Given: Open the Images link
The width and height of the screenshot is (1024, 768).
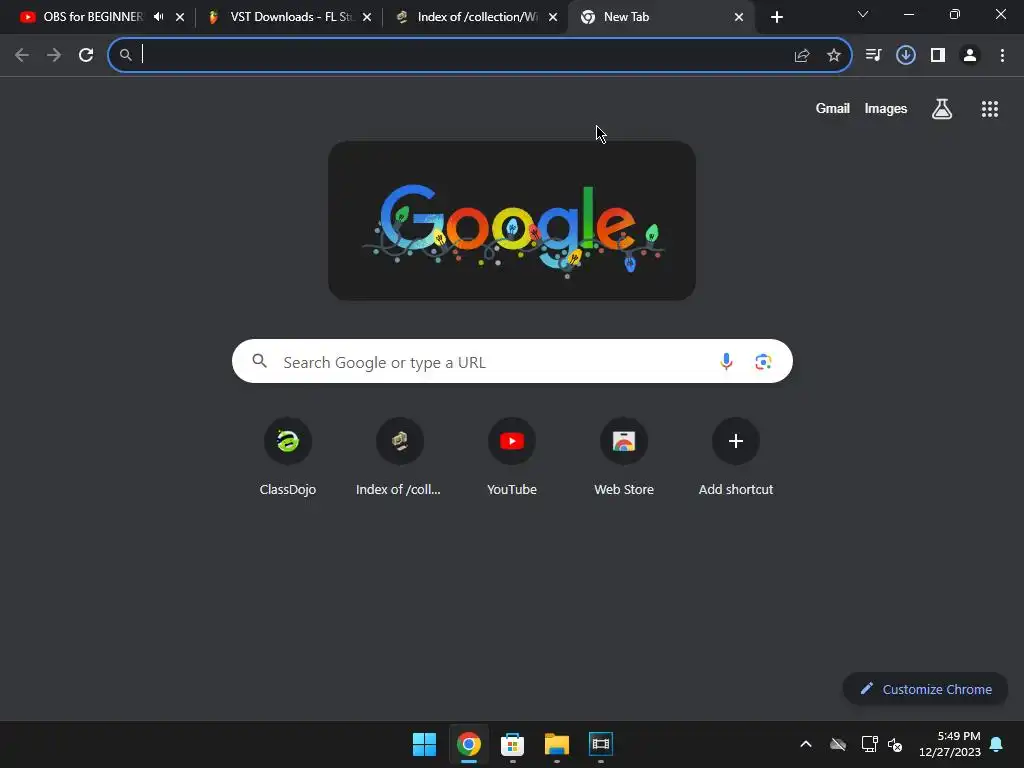Looking at the screenshot, I should pyautogui.click(x=886, y=108).
